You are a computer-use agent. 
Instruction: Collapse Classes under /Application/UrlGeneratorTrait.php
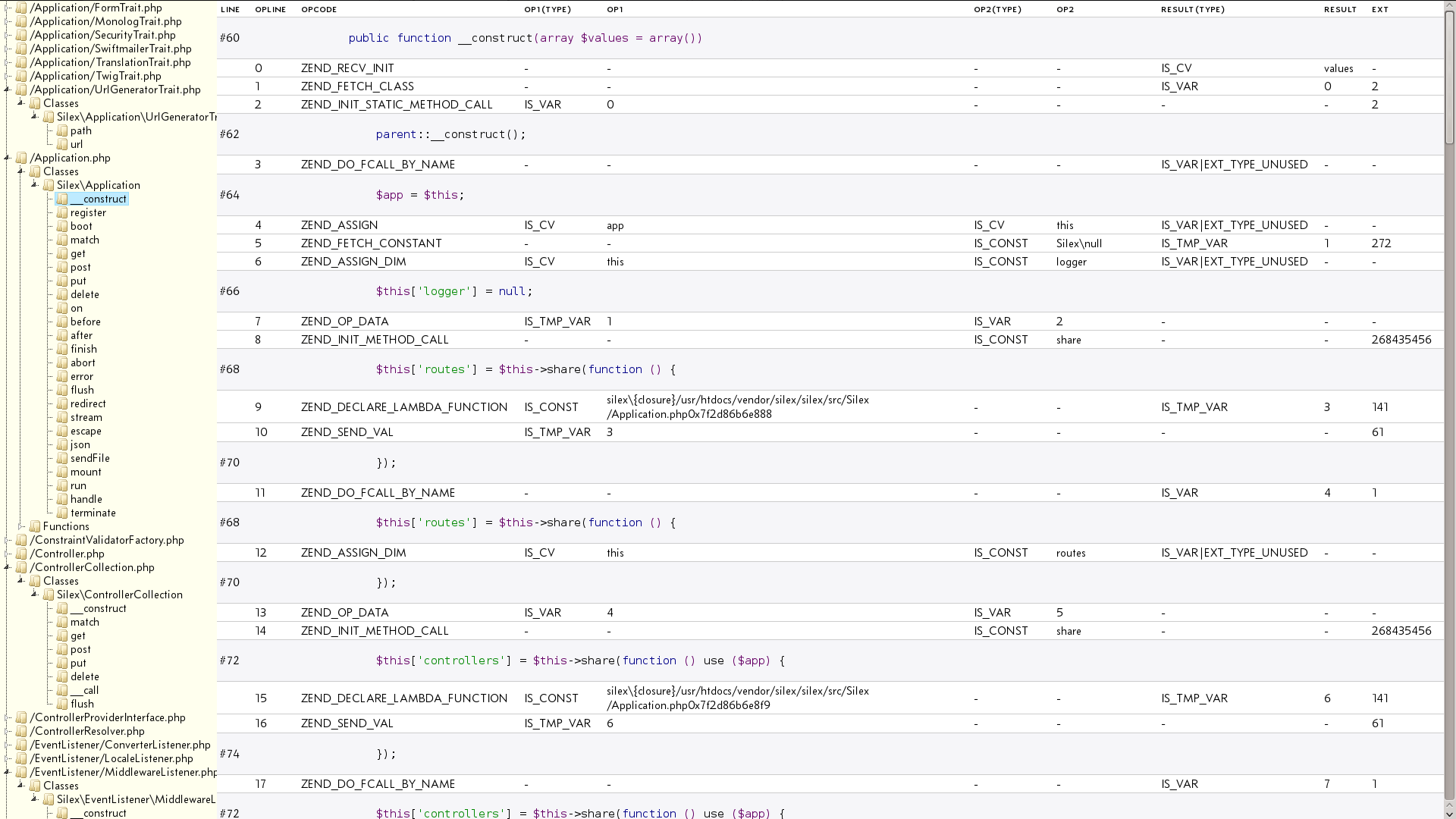[x=21, y=102]
